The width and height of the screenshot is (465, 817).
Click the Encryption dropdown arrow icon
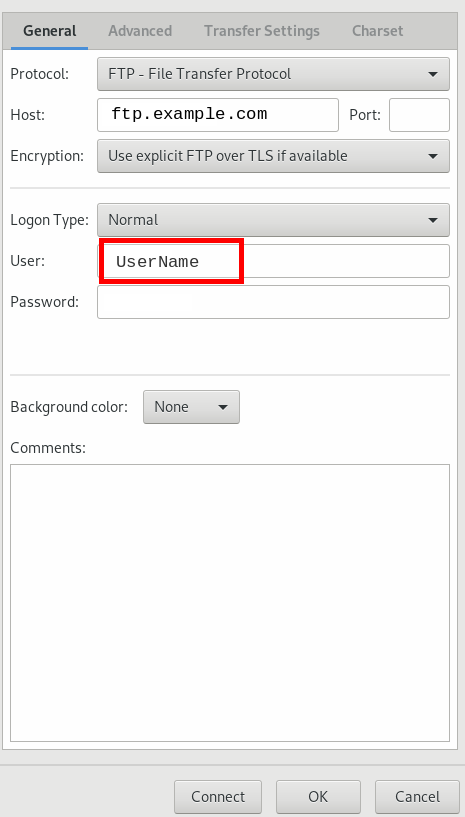point(433,156)
